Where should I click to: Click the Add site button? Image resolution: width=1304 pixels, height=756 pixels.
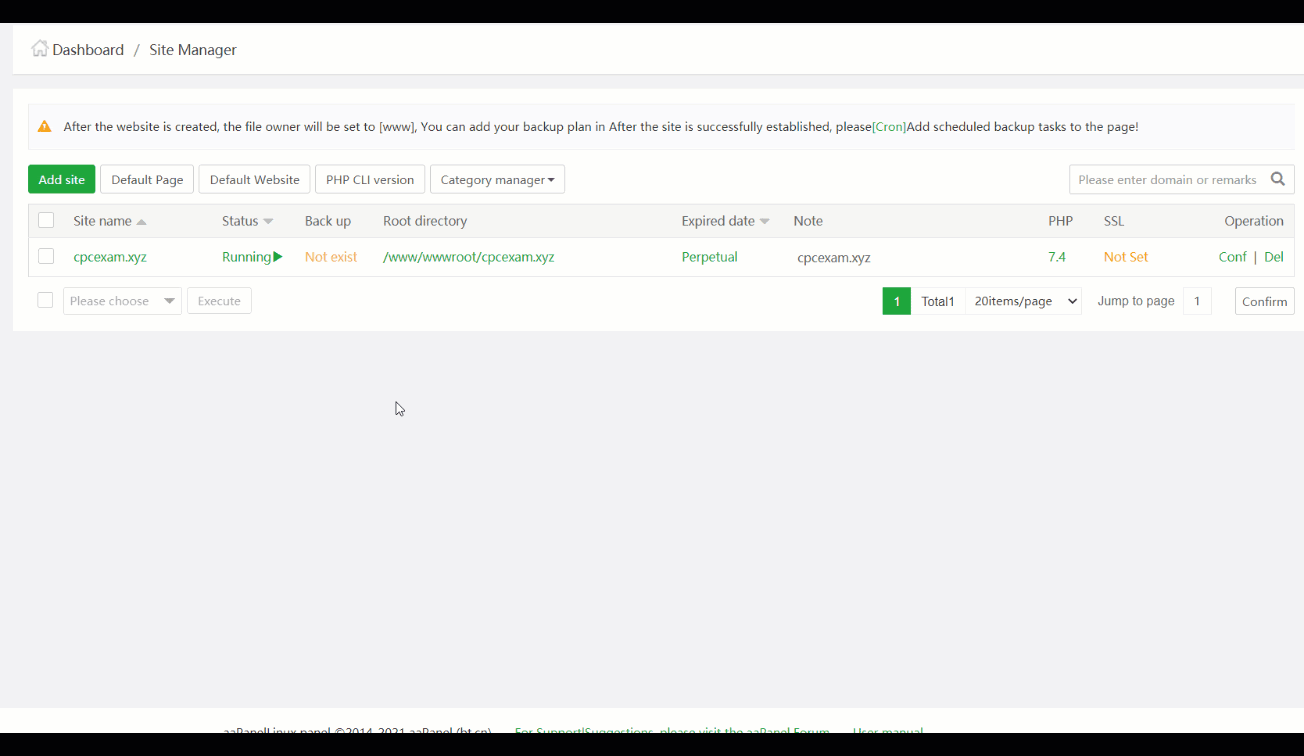[62, 179]
